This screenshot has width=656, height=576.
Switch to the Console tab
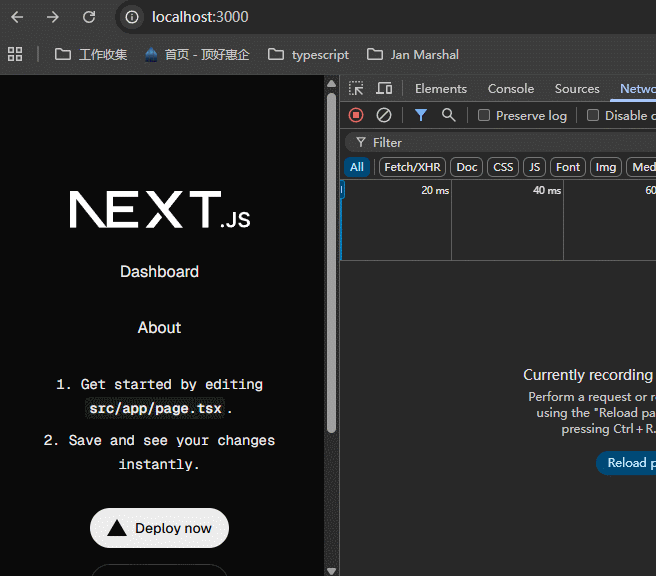[x=510, y=89]
